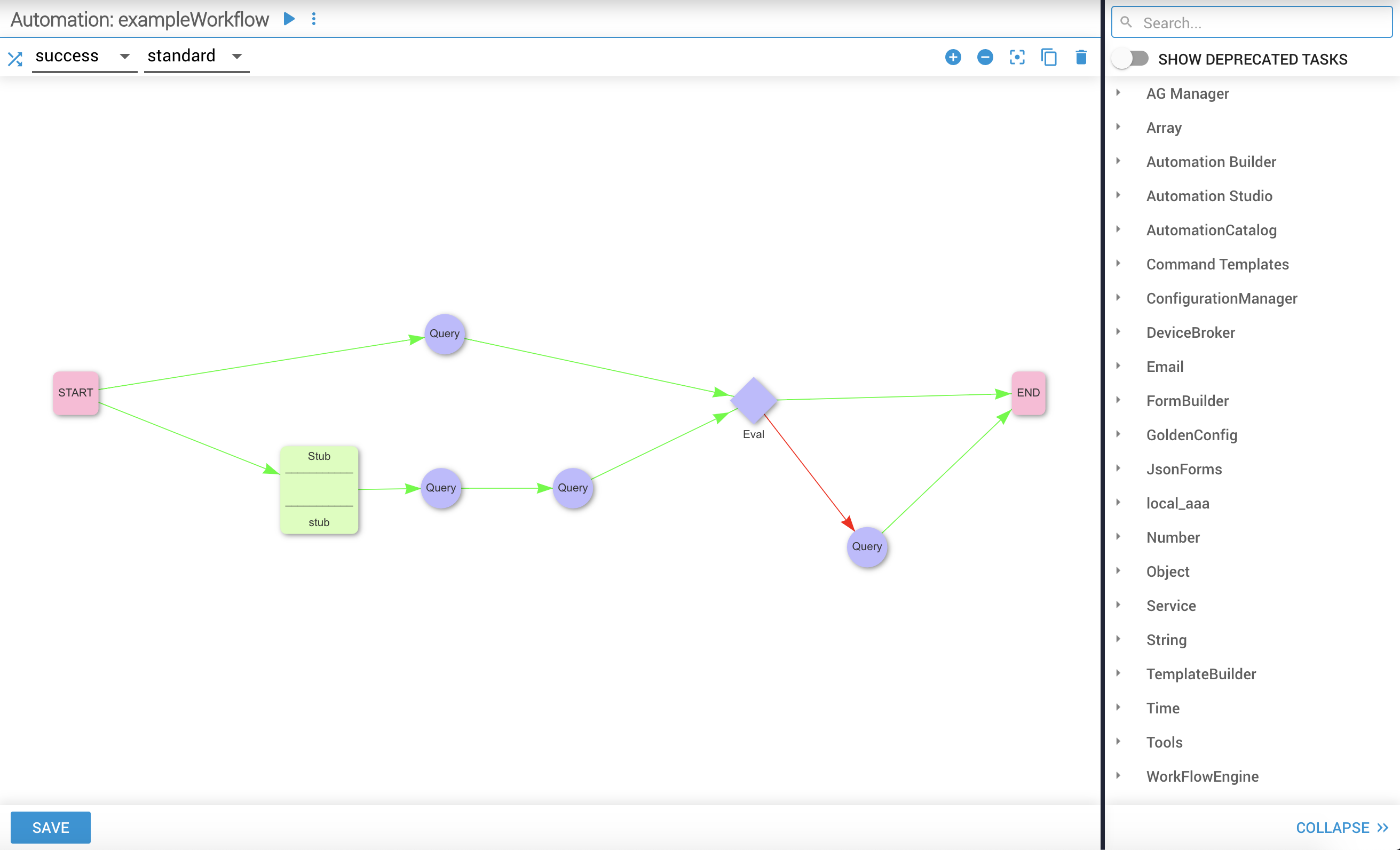Delete selection with the trash icon

(1081, 57)
